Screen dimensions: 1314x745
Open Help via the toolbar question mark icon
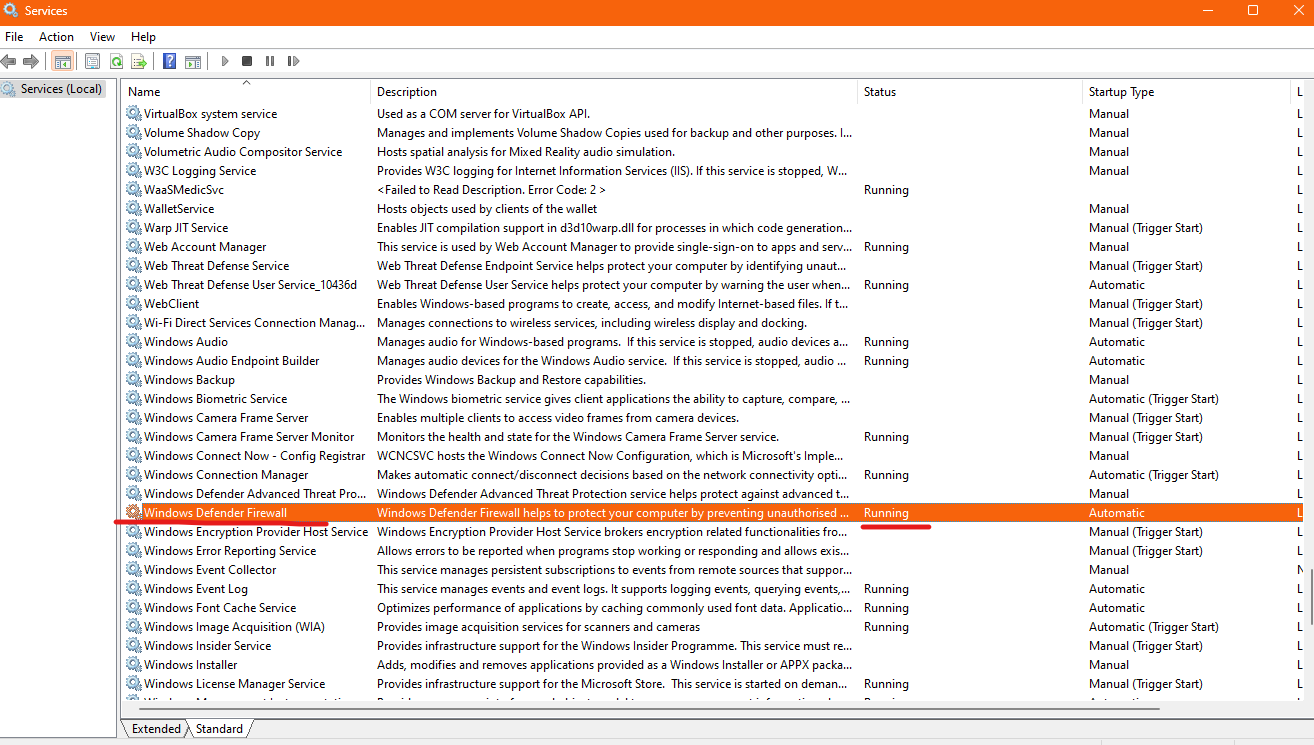[168, 61]
